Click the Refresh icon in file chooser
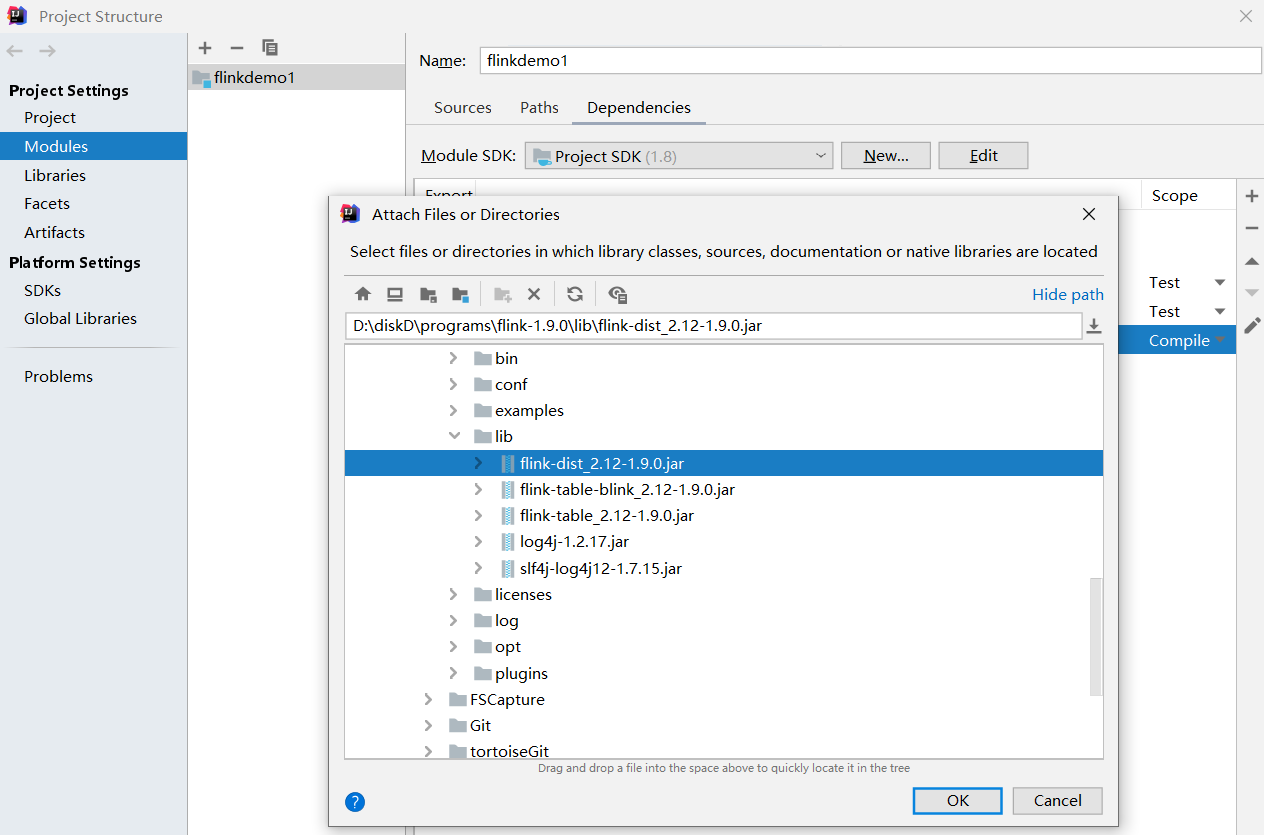 pyautogui.click(x=574, y=294)
